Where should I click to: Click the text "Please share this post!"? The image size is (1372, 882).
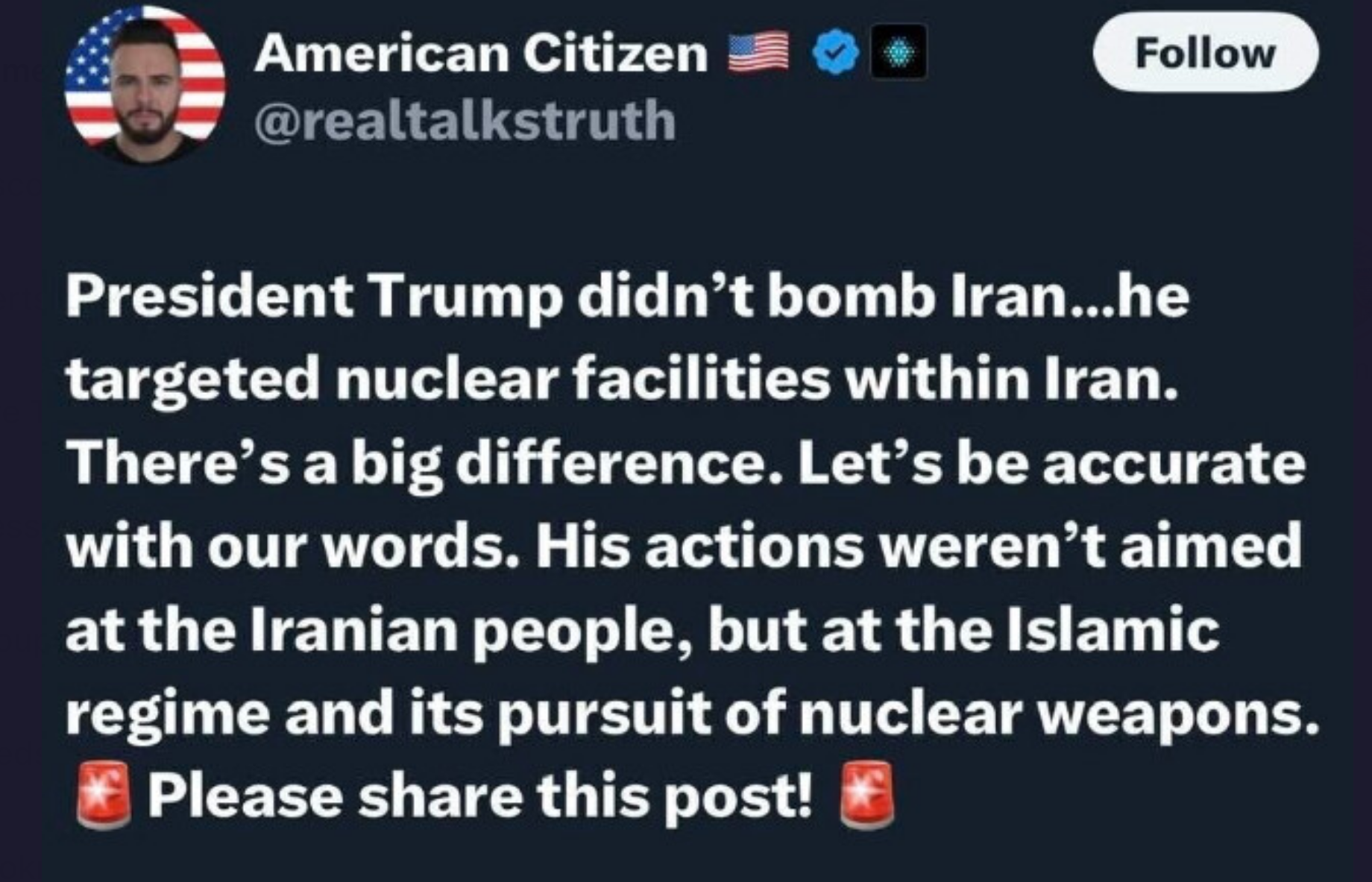[x=479, y=795]
